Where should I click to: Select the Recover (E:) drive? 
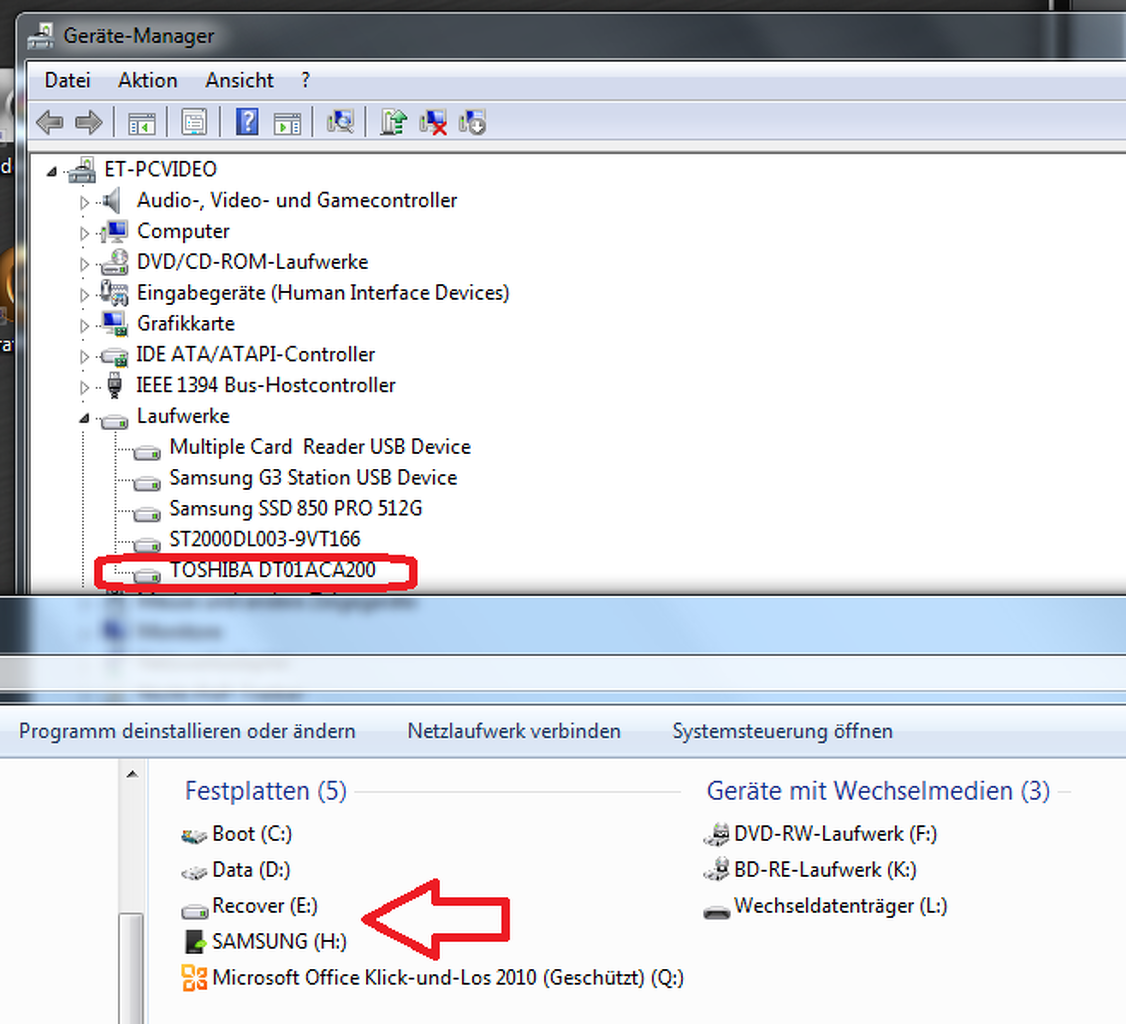250,906
